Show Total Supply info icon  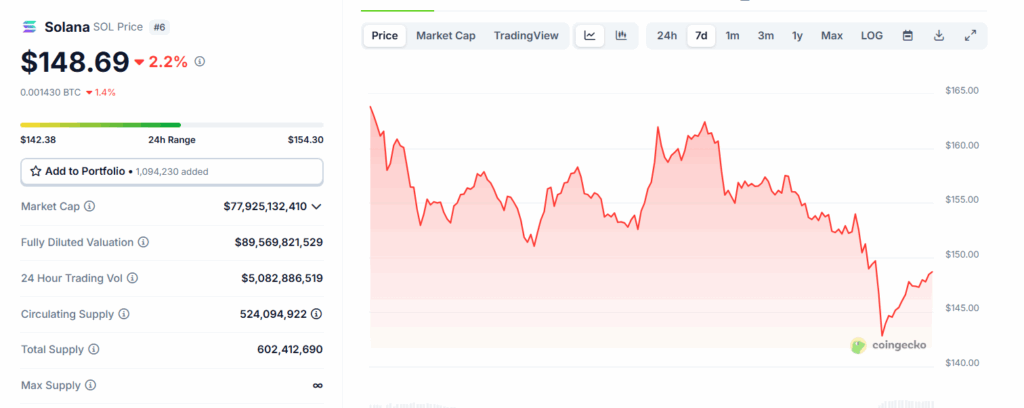coord(93,349)
